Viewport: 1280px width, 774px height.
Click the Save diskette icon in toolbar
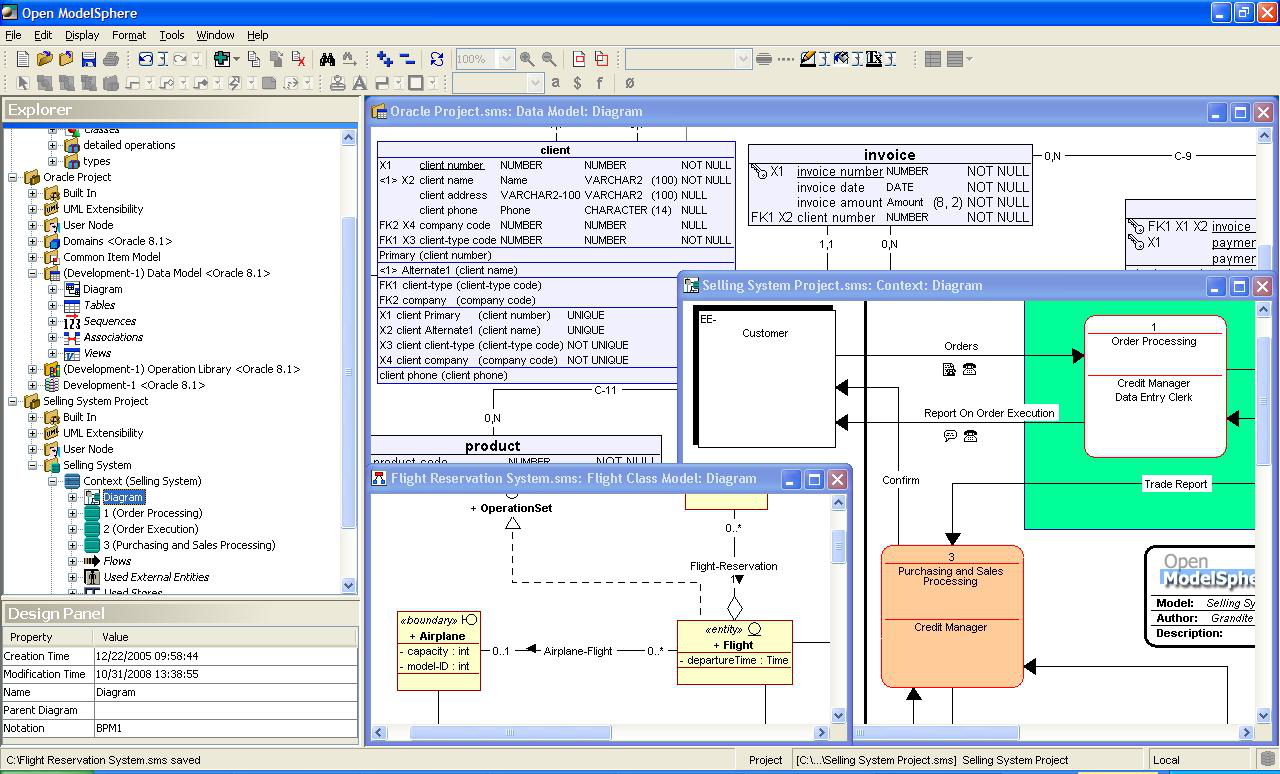[x=89, y=60]
